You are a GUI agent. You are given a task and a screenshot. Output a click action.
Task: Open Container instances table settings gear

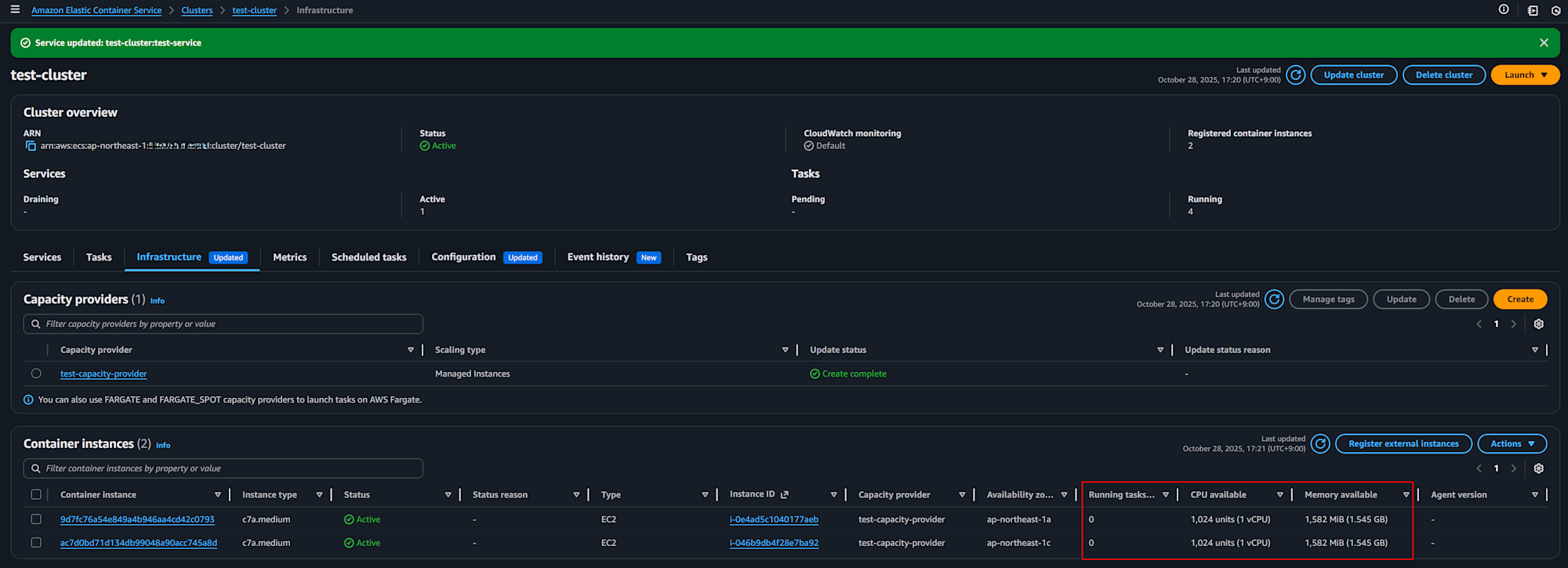pyautogui.click(x=1539, y=468)
